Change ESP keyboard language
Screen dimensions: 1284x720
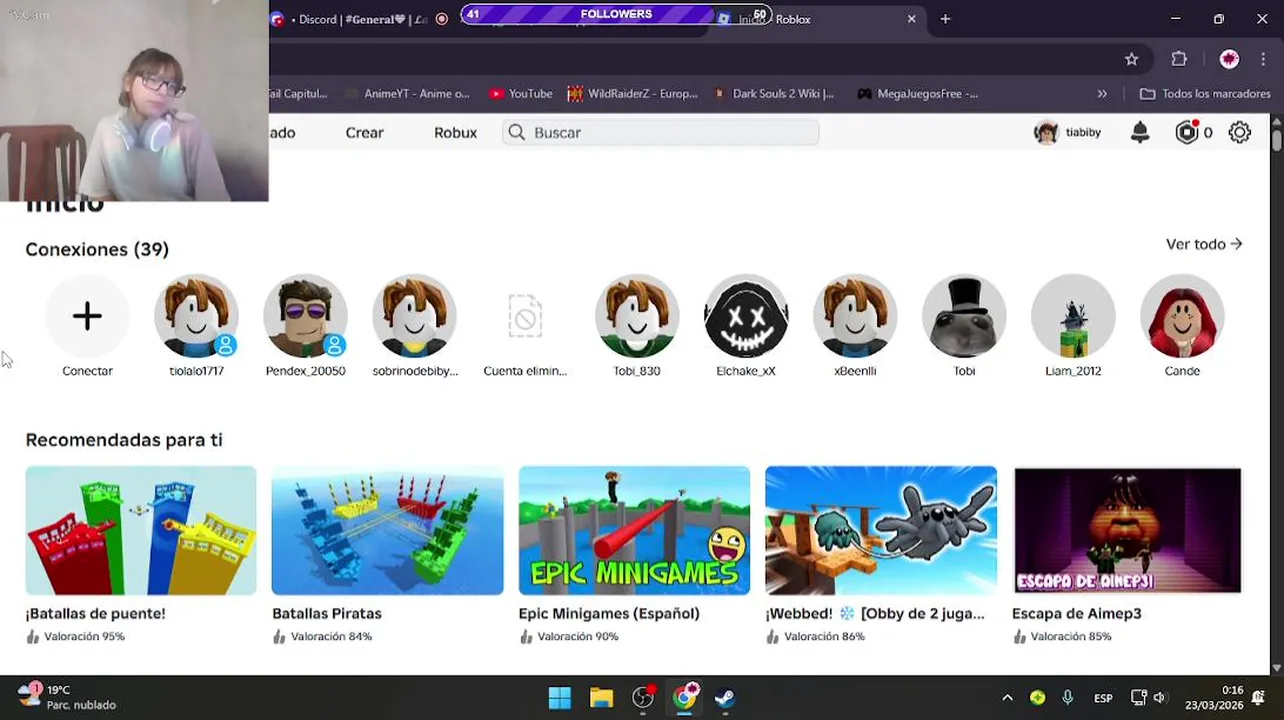tap(1103, 698)
